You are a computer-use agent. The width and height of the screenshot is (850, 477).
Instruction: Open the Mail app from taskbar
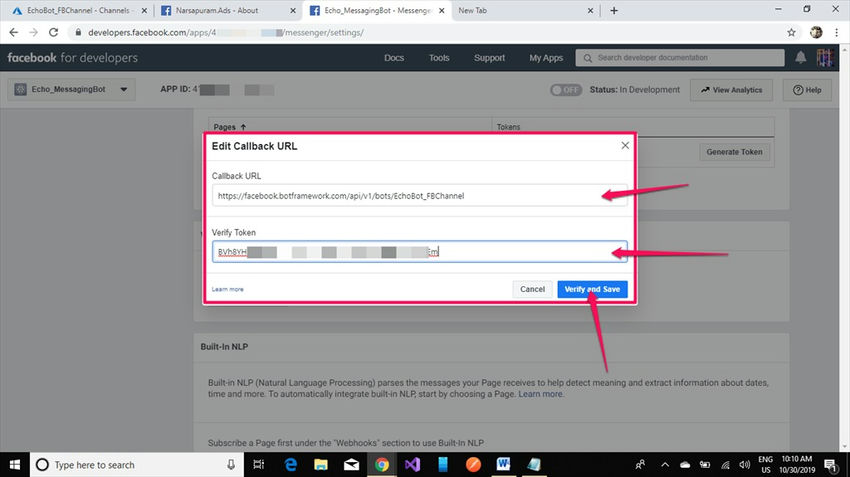pos(351,465)
